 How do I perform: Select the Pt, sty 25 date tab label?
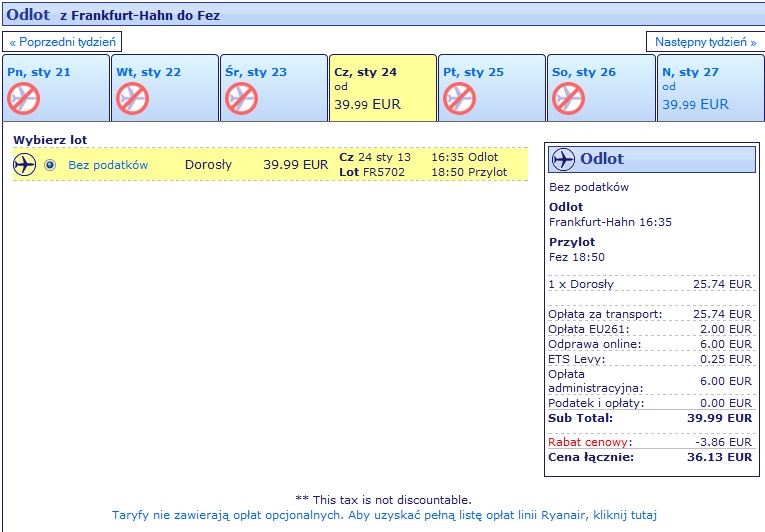point(473,72)
